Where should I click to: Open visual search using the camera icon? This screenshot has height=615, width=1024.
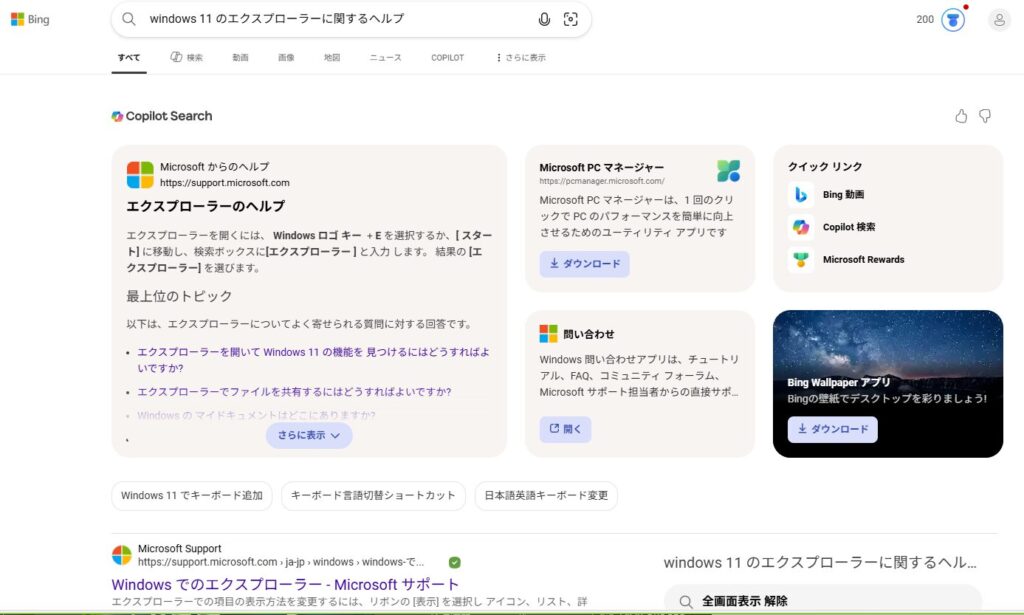pos(571,19)
